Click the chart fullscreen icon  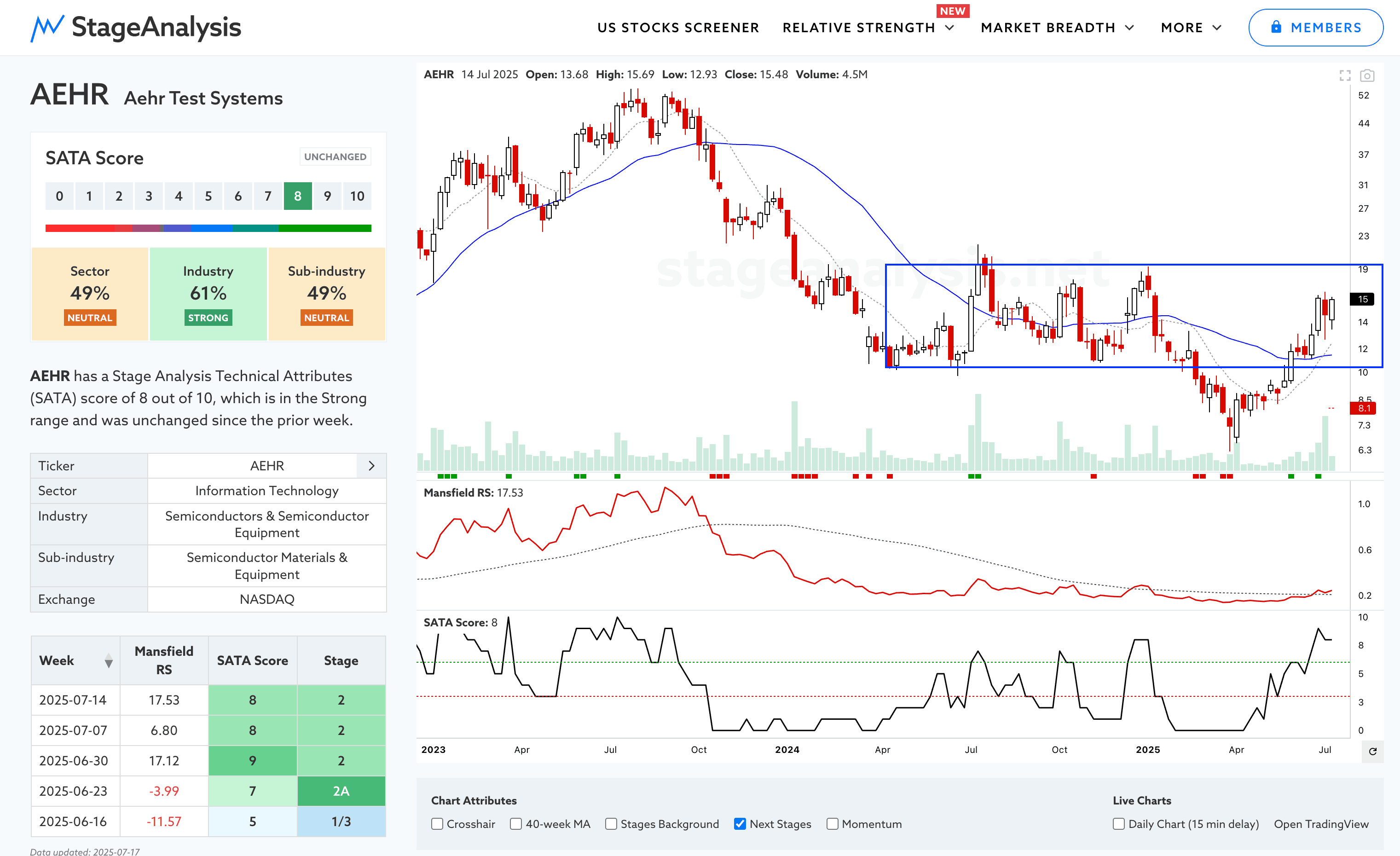[x=1345, y=75]
